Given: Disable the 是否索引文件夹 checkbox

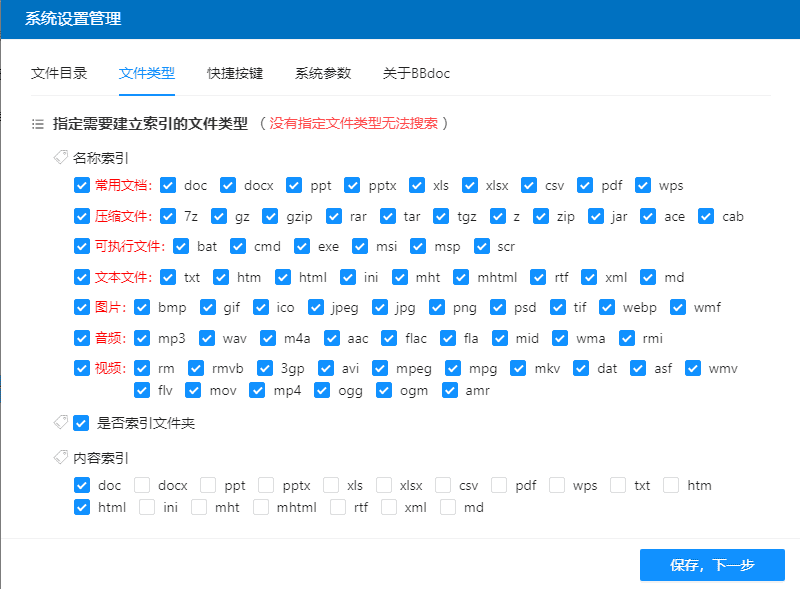Looking at the screenshot, I should click(x=81, y=423).
